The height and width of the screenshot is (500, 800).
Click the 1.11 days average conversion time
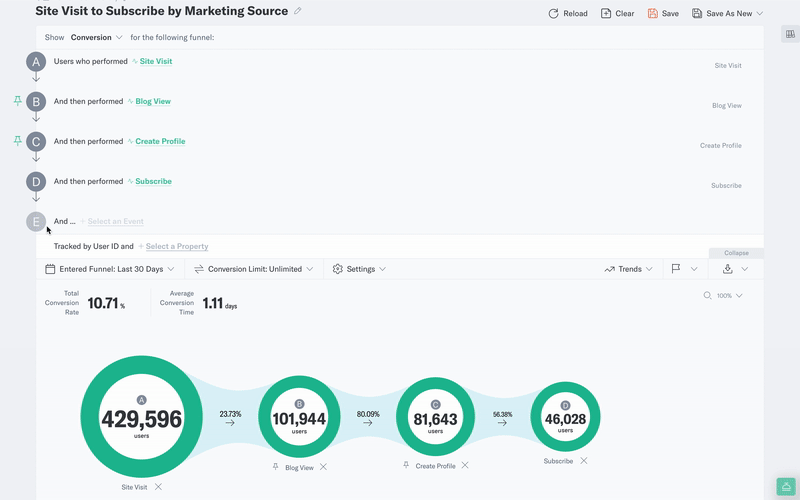pos(219,303)
